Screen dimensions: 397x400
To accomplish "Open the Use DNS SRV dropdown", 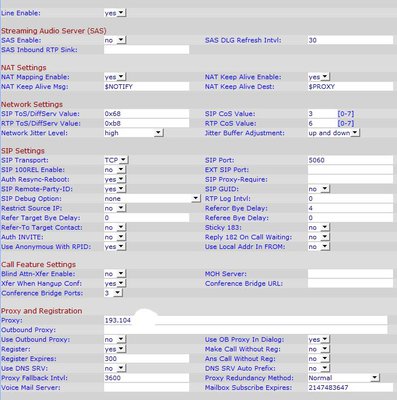I will click(115, 369).
